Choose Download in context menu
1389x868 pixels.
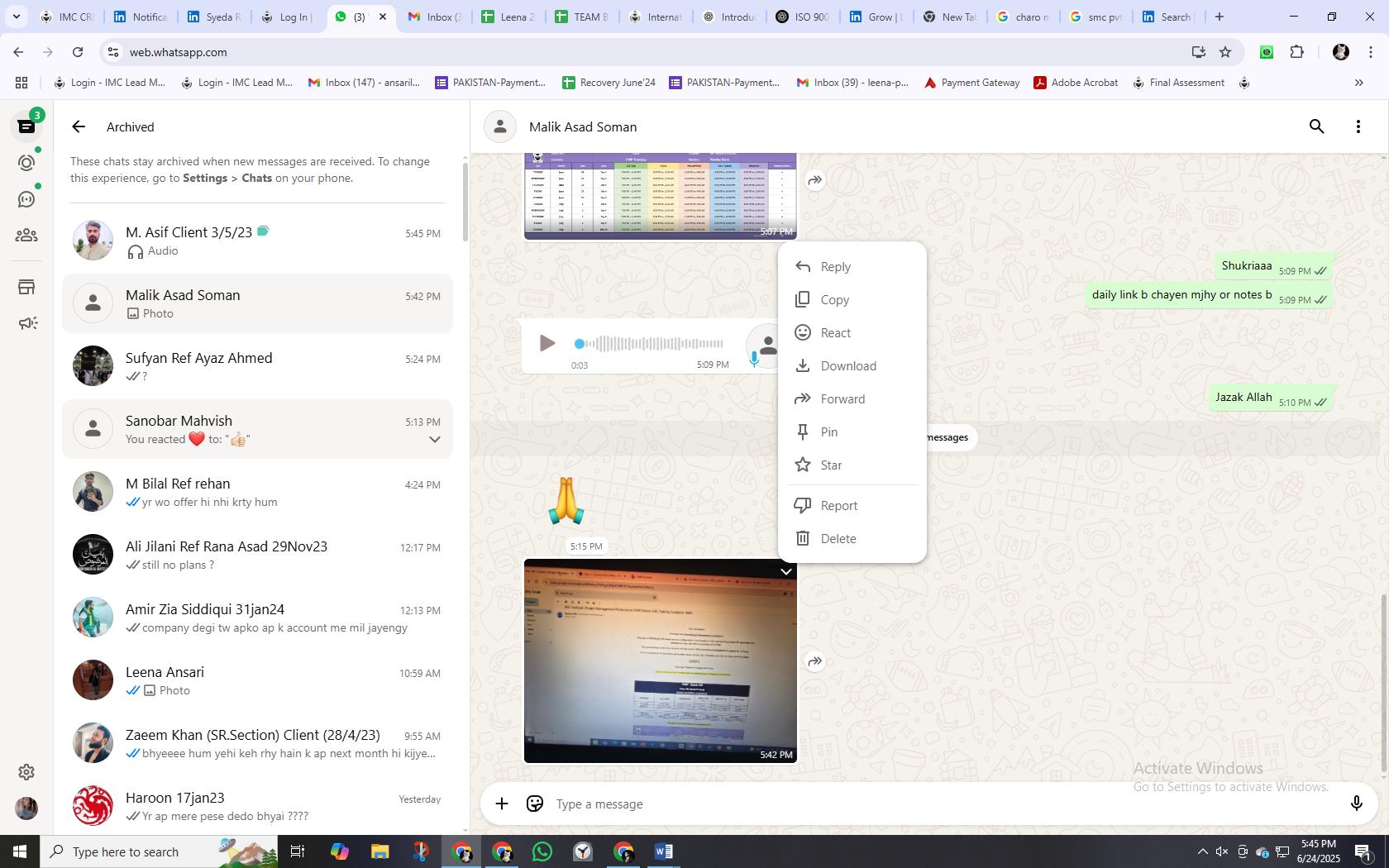coord(852,366)
